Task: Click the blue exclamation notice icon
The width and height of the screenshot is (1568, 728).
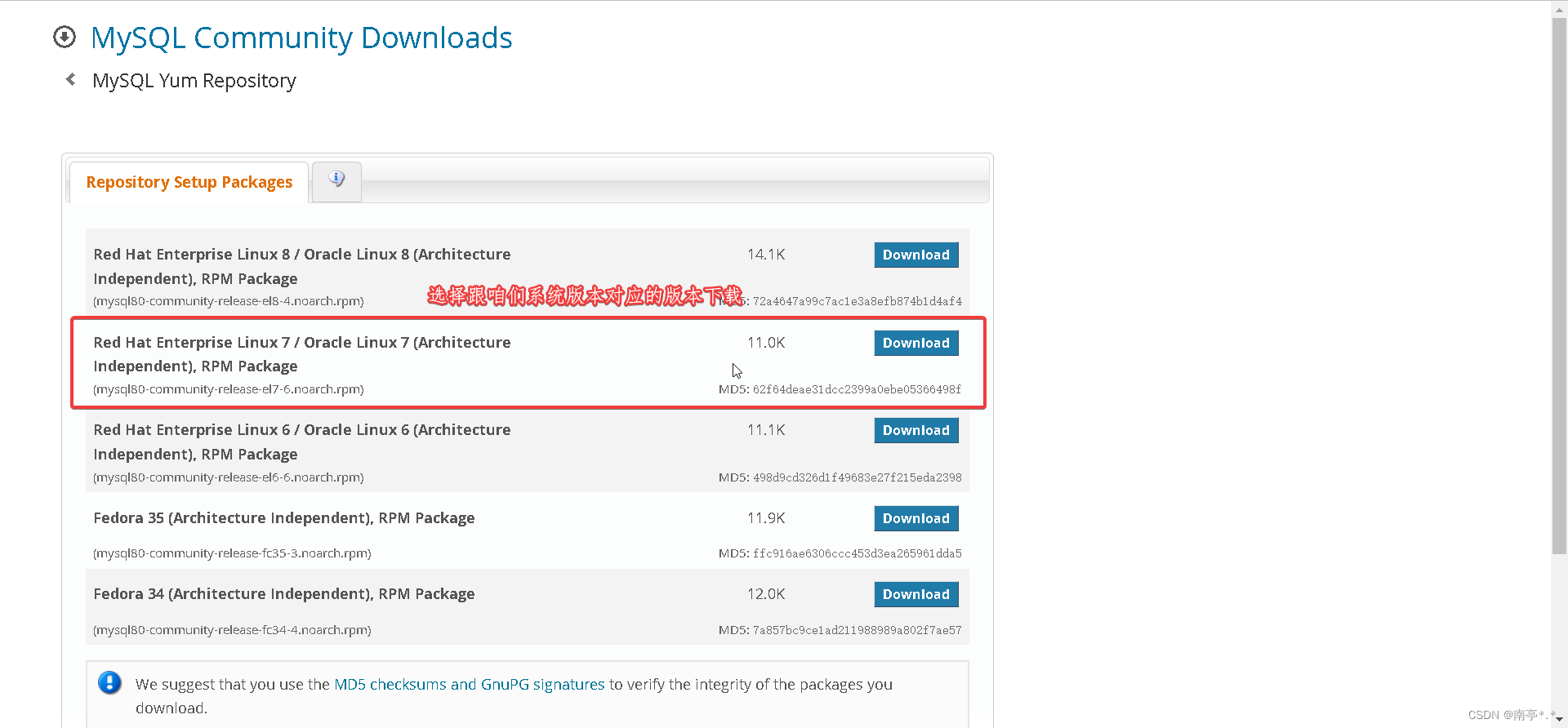Action: 109,682
